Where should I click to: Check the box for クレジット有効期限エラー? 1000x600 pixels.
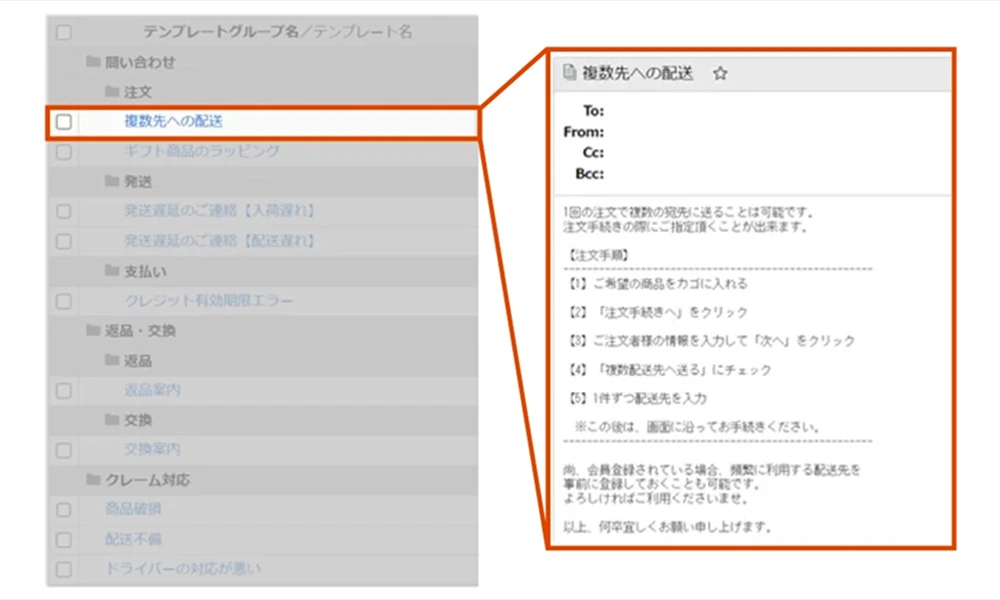[x=64, y=301]
